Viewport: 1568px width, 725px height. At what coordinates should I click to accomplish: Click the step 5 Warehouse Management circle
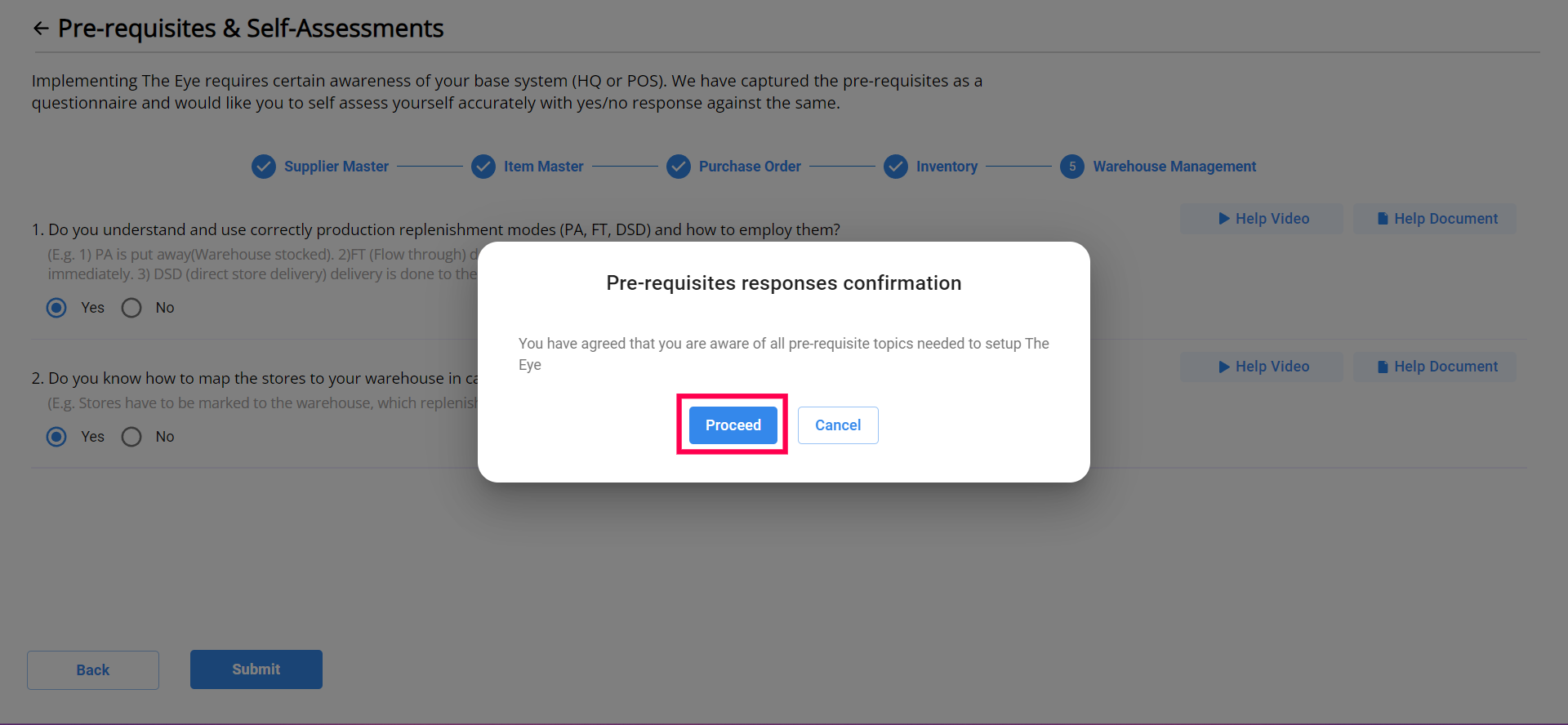point(1072,167)
